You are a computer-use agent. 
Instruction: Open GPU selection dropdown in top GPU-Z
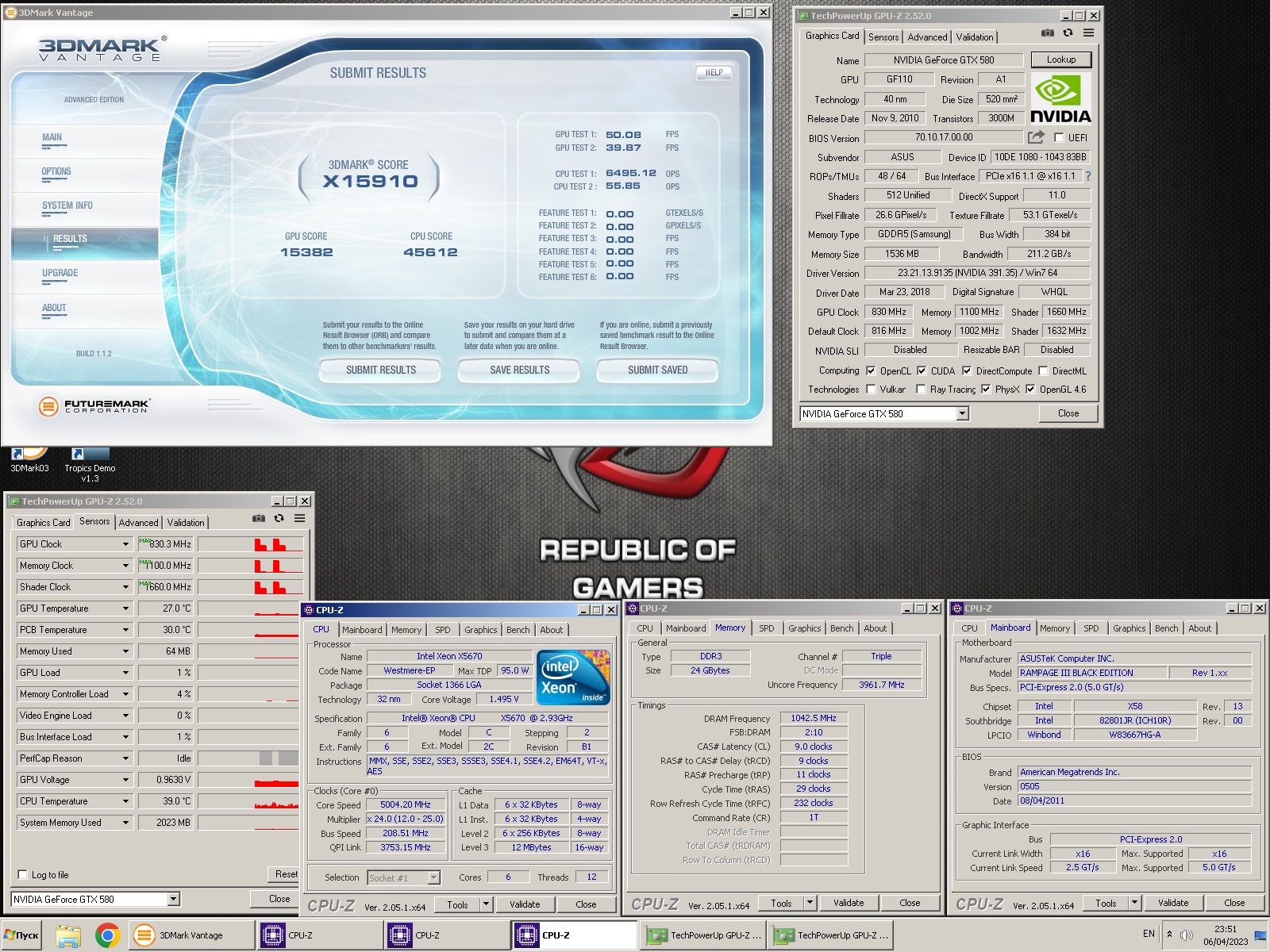[x=962, y=413]
